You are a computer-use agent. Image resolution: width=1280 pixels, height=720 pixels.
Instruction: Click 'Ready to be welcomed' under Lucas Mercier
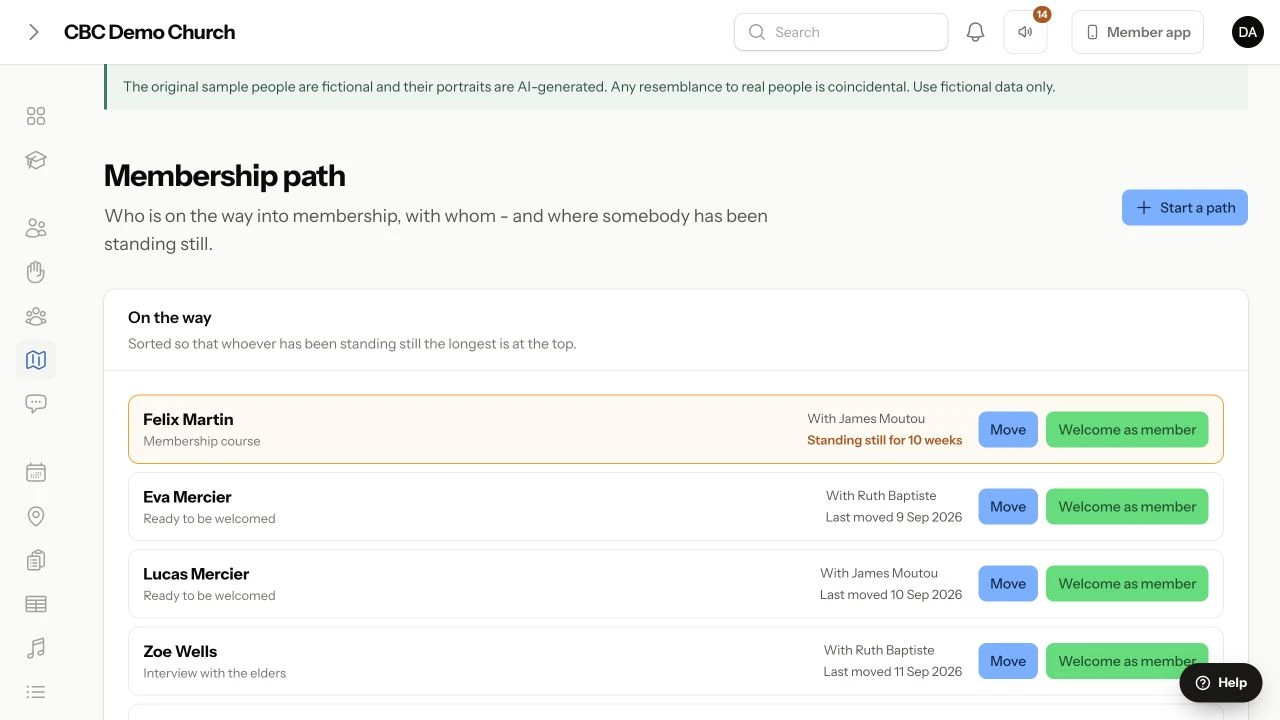(x=209, y=595)
